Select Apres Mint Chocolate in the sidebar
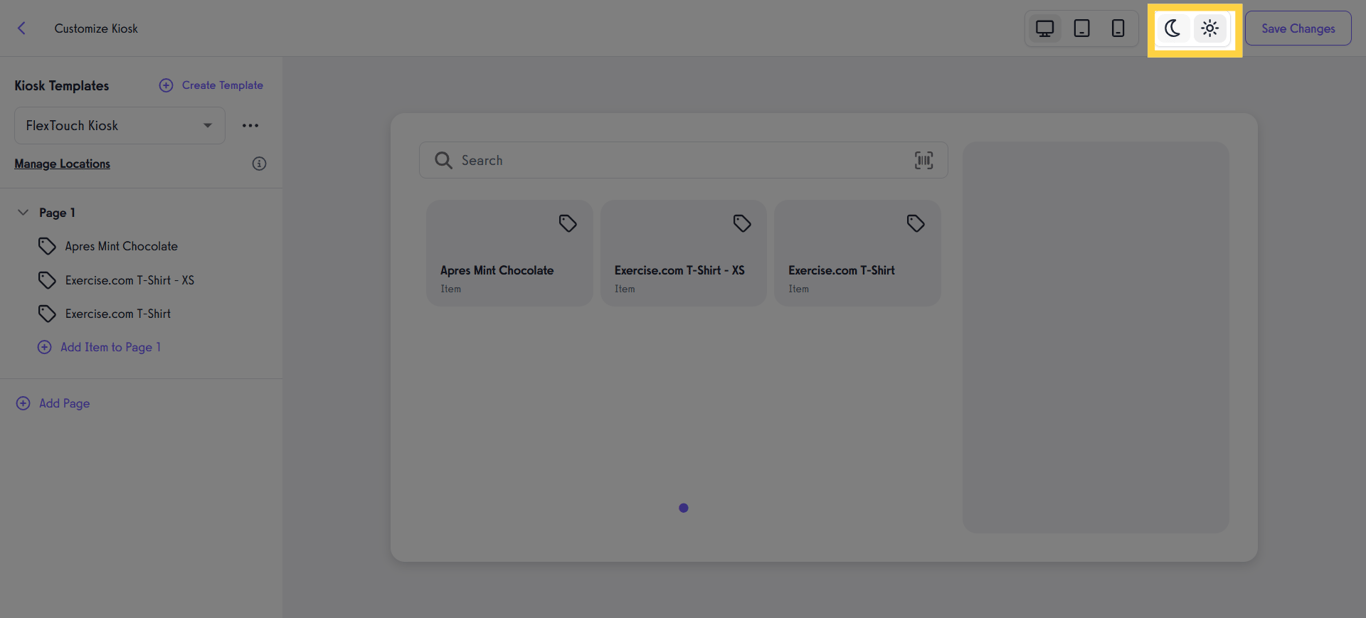The image size is (1366, 618). tap(122, 245)
